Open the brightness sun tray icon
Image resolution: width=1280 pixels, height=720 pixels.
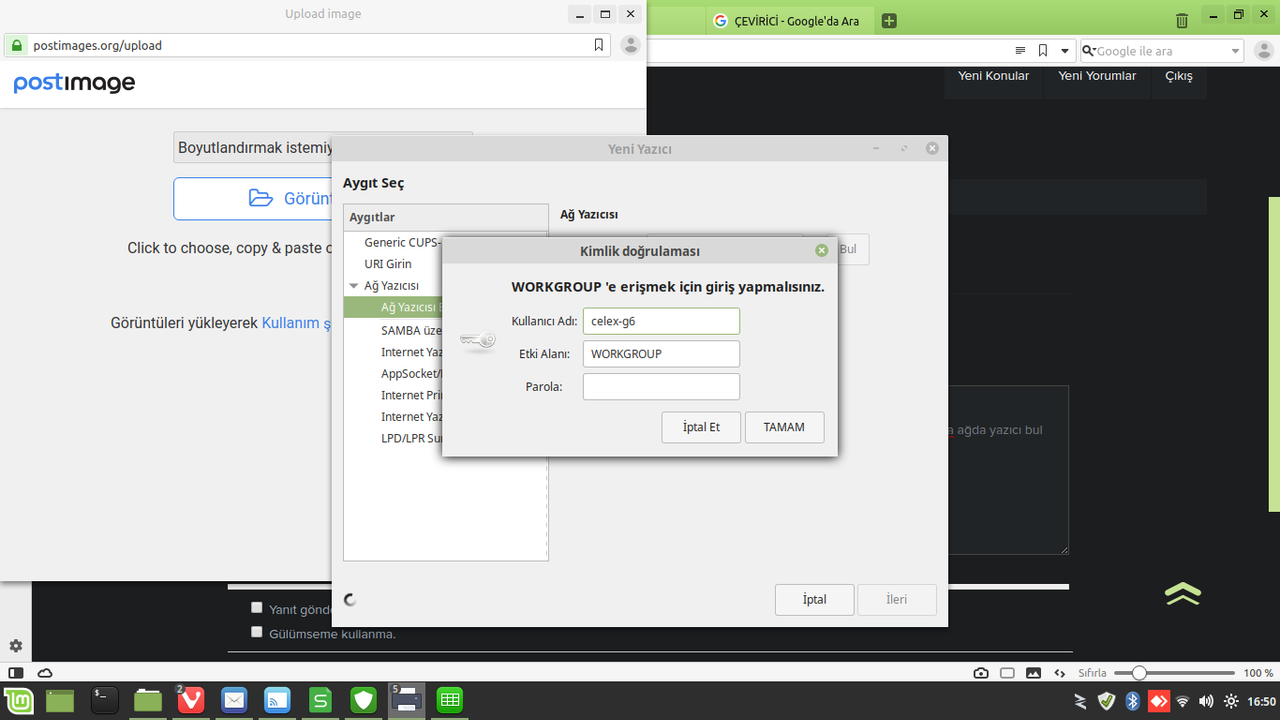pos(1231,701)
